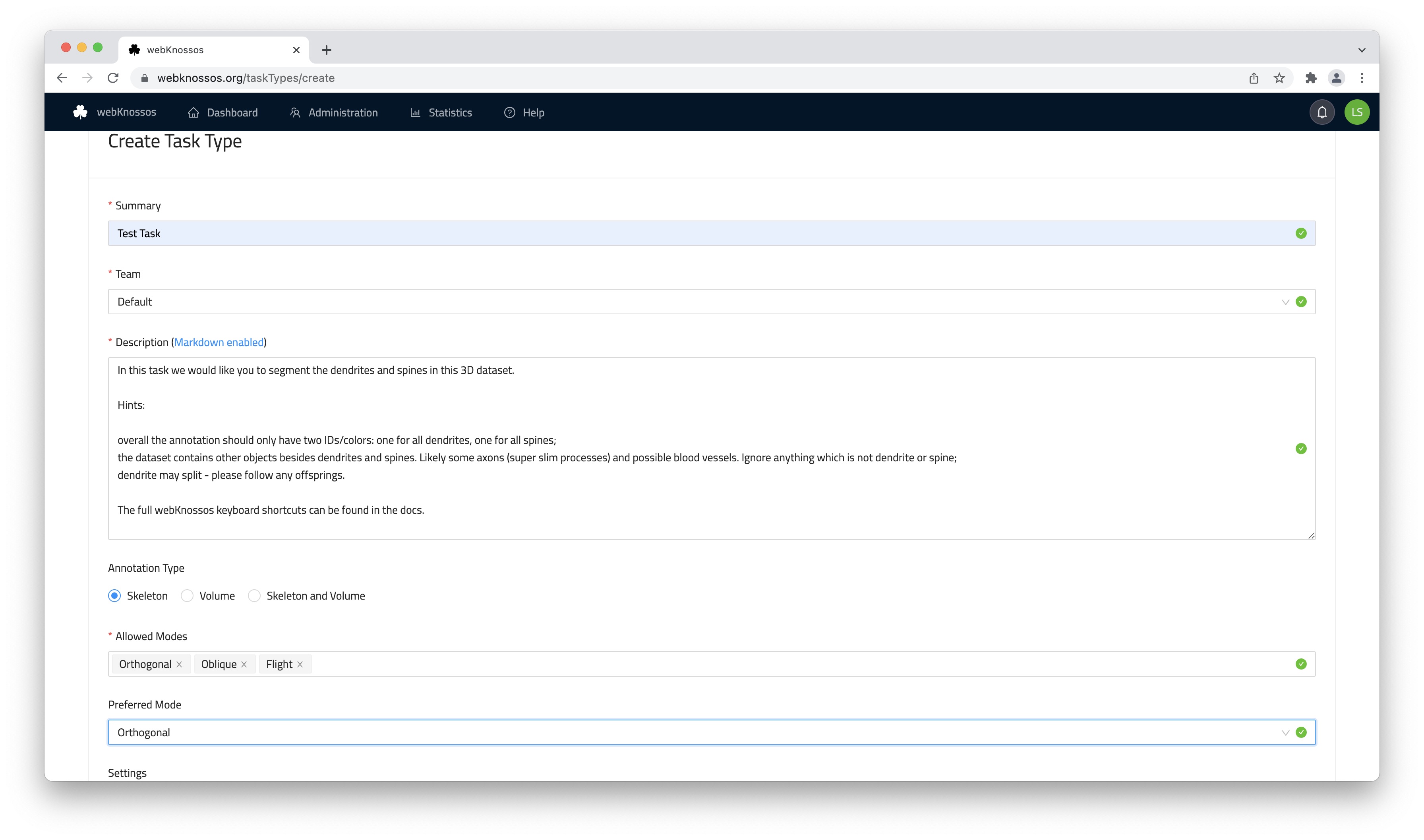Click inside the Description text area
Viewport: 1424px width, 840px height.
point(712,448)
